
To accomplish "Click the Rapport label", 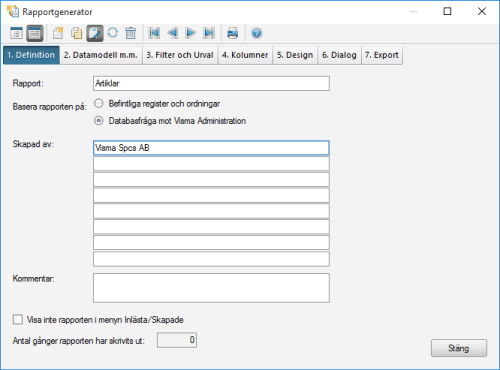I will (28, 83).
